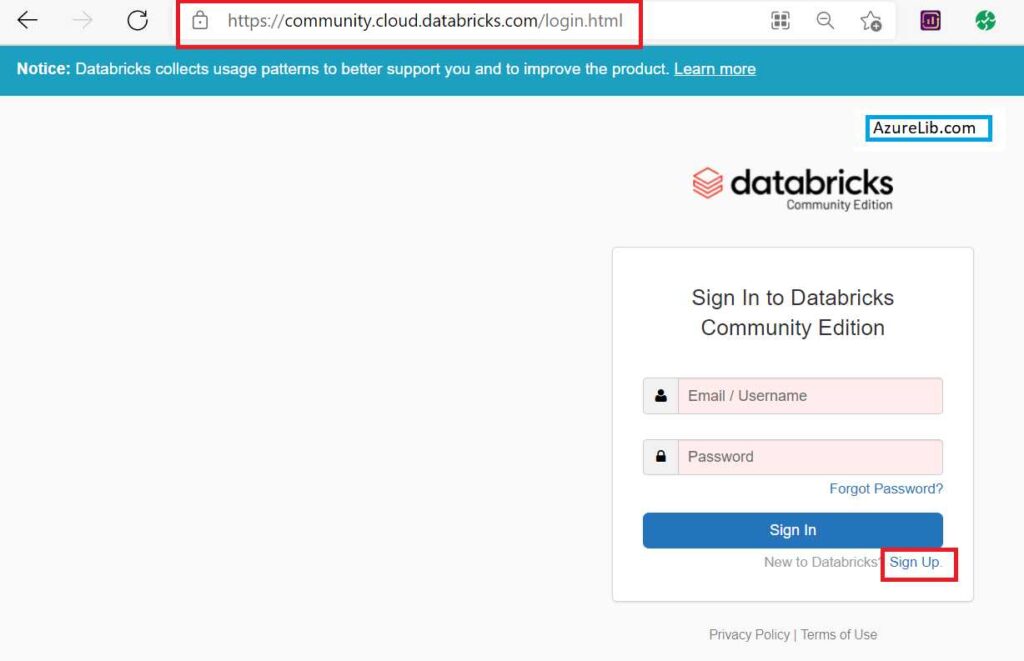The image size is (1024, 661).
Task: Open the Privacy Policy link
Action: (749, 635)
